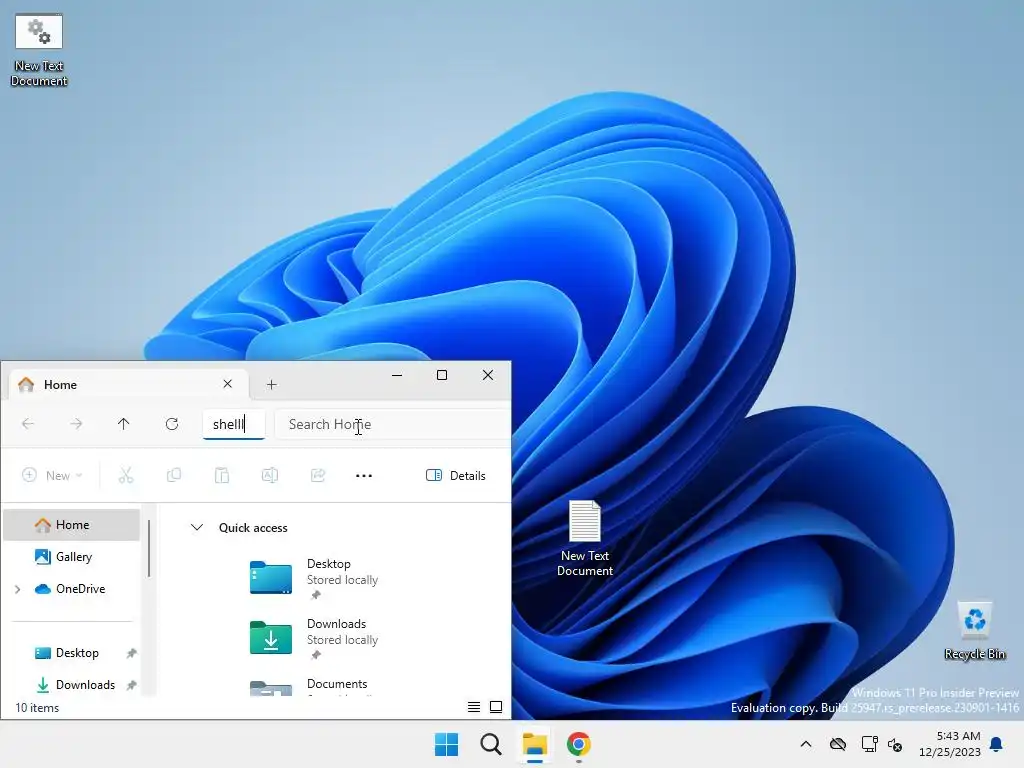Viewport: 1024px width, 768px height.
Task: Switch to details list view
Action: click(x=474, y=707)
